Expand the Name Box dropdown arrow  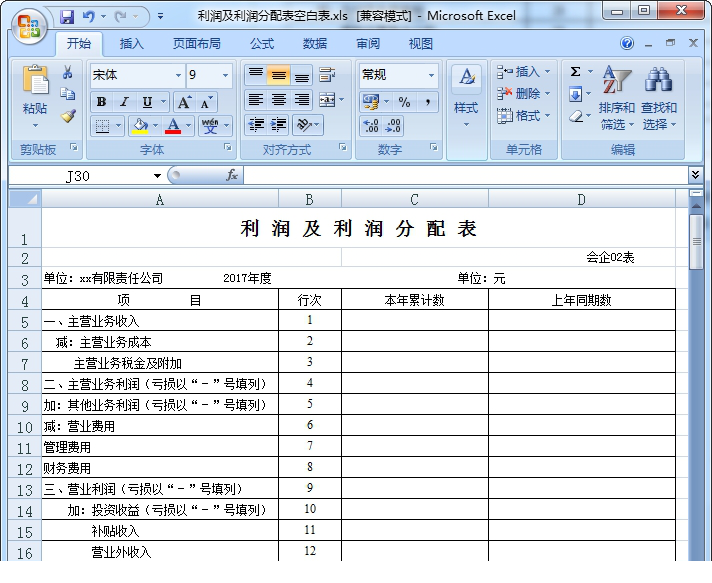click(x=157, y=176)
